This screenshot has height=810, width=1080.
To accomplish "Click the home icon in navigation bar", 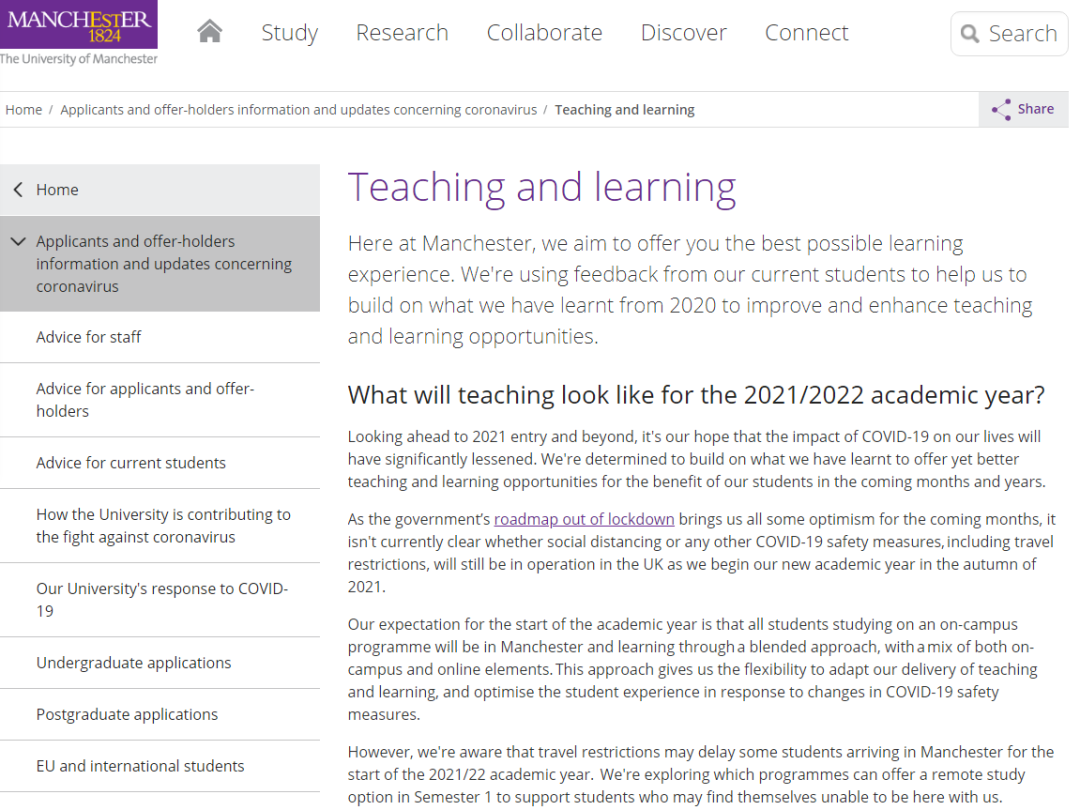I will tap(209, 32).
